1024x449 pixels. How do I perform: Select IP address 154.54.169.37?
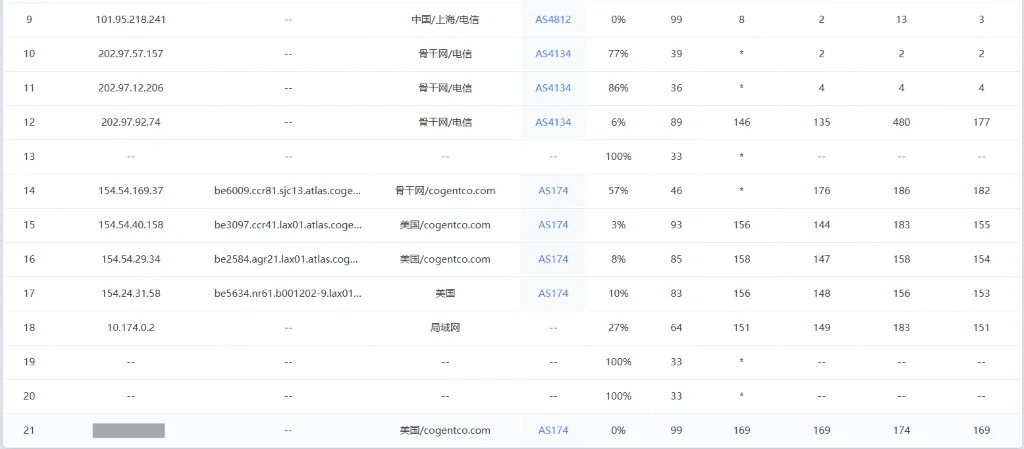pyautogui.click(x=131, y=191)
